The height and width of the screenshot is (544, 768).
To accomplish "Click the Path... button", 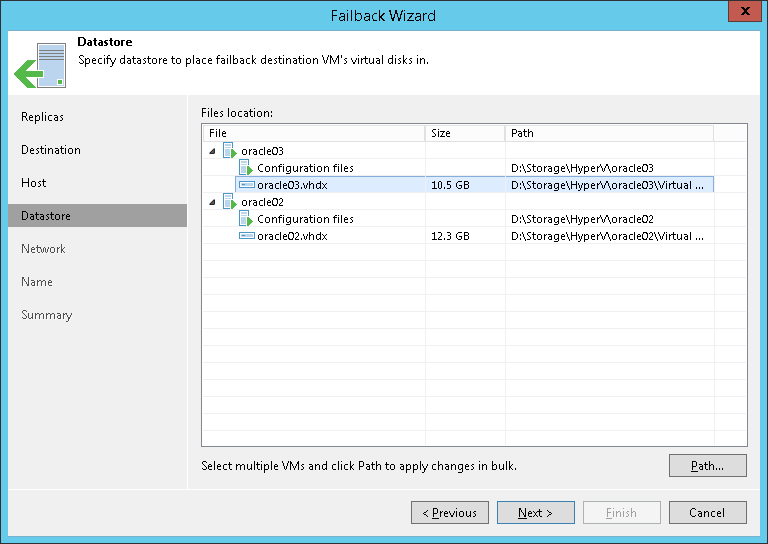I will pyautogui.click(x=708, y=465).
